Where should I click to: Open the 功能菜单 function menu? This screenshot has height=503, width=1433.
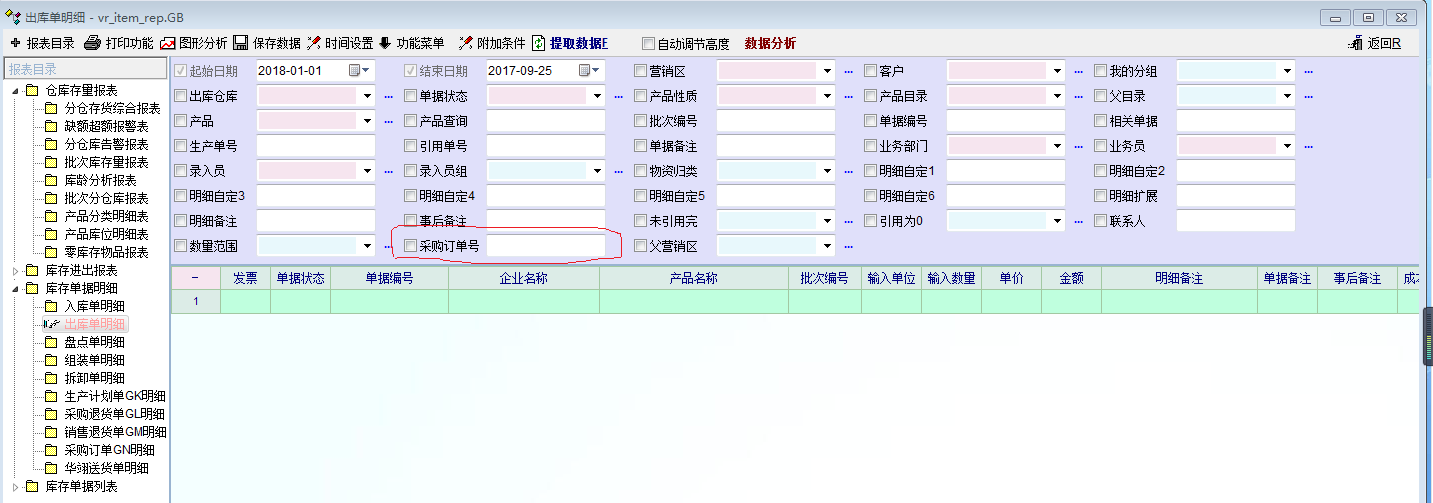click(x=385, y=43)
